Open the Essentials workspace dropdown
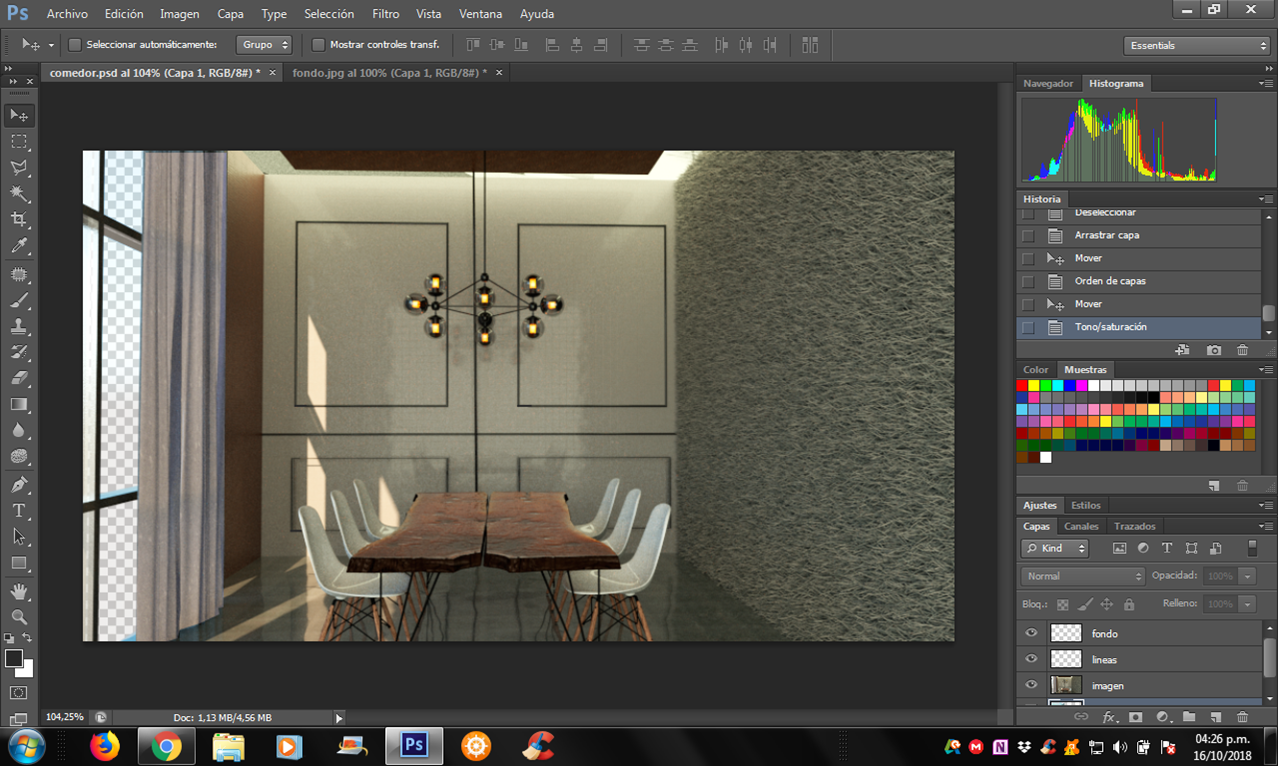The width and height of the screenshot is (1278, 766). 1196,46
